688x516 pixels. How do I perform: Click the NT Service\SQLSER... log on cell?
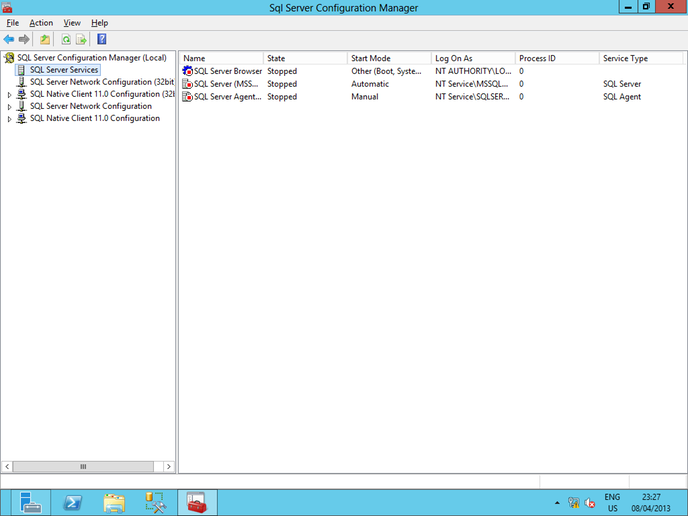(x=472, y=97)
